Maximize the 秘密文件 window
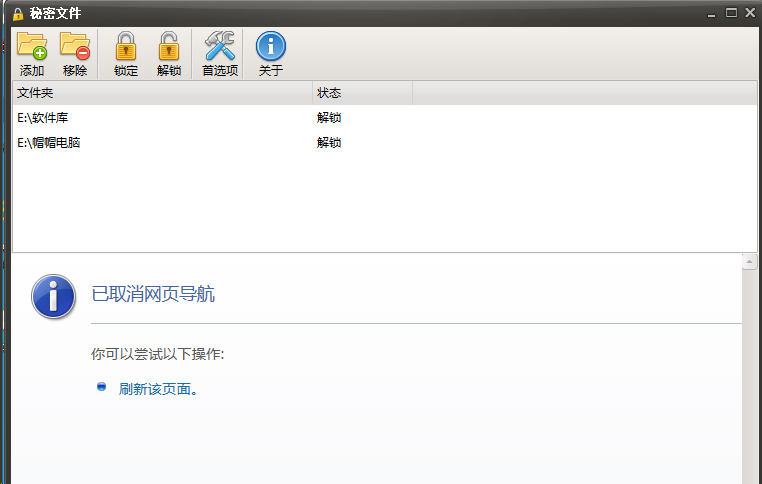This screenshot has width=762, height=484. pos(731,12)
